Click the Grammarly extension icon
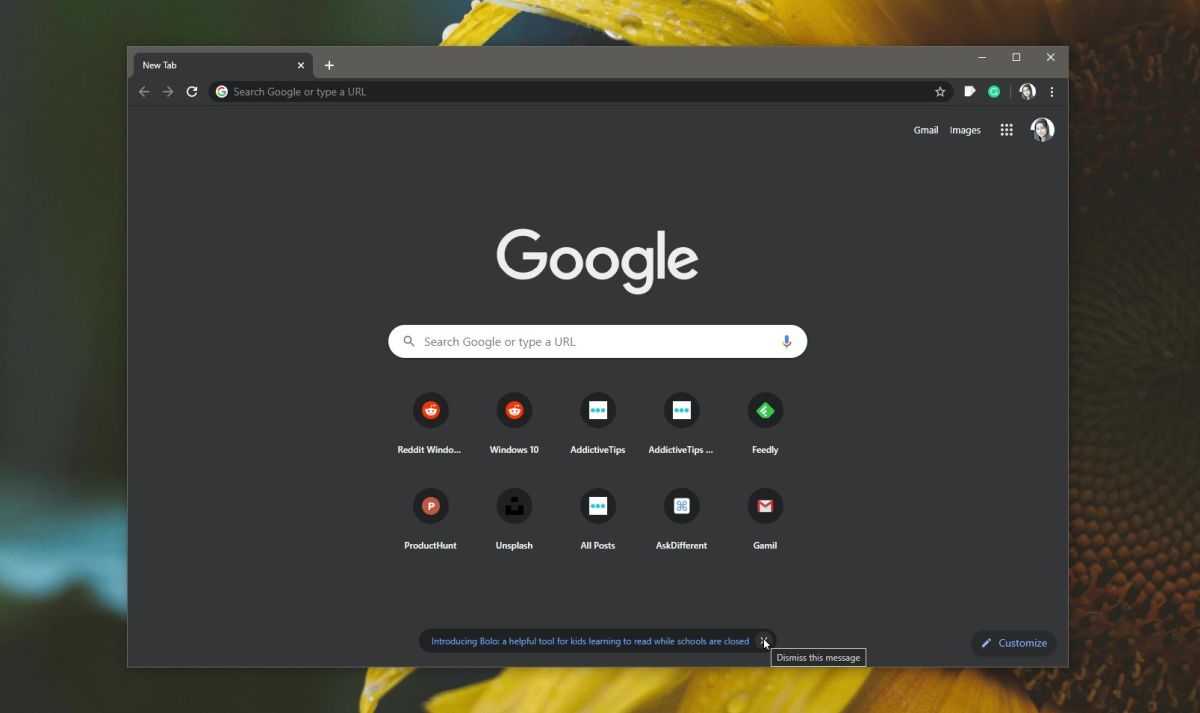The image size is (1200, 713). coord(995,91)
